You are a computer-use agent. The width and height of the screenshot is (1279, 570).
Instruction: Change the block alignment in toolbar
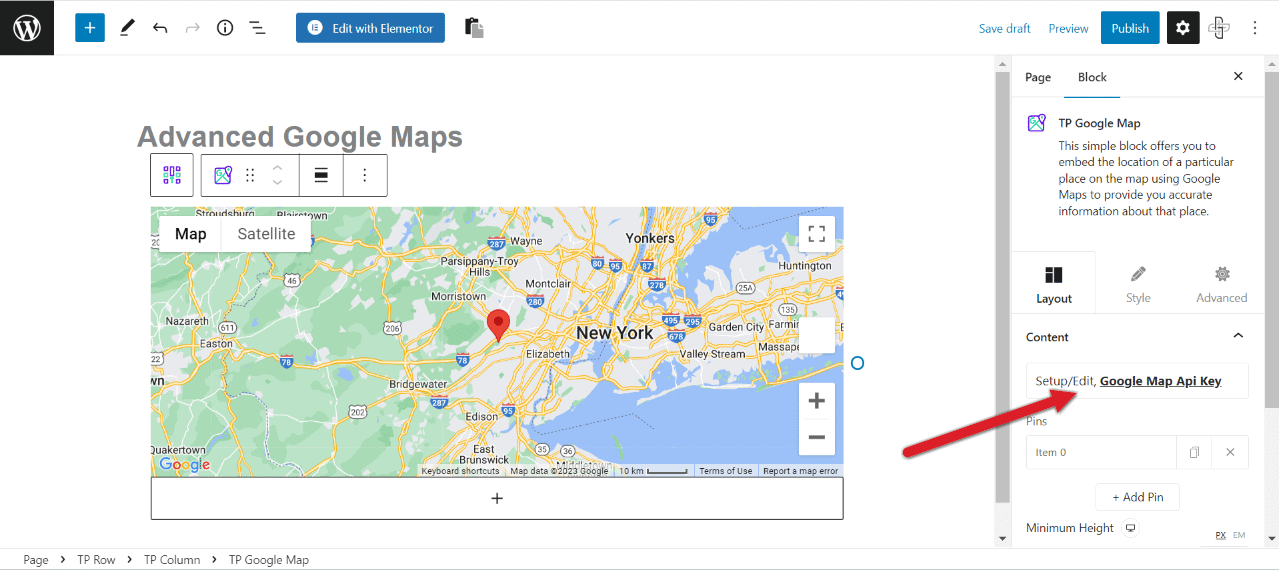(321, 175)
